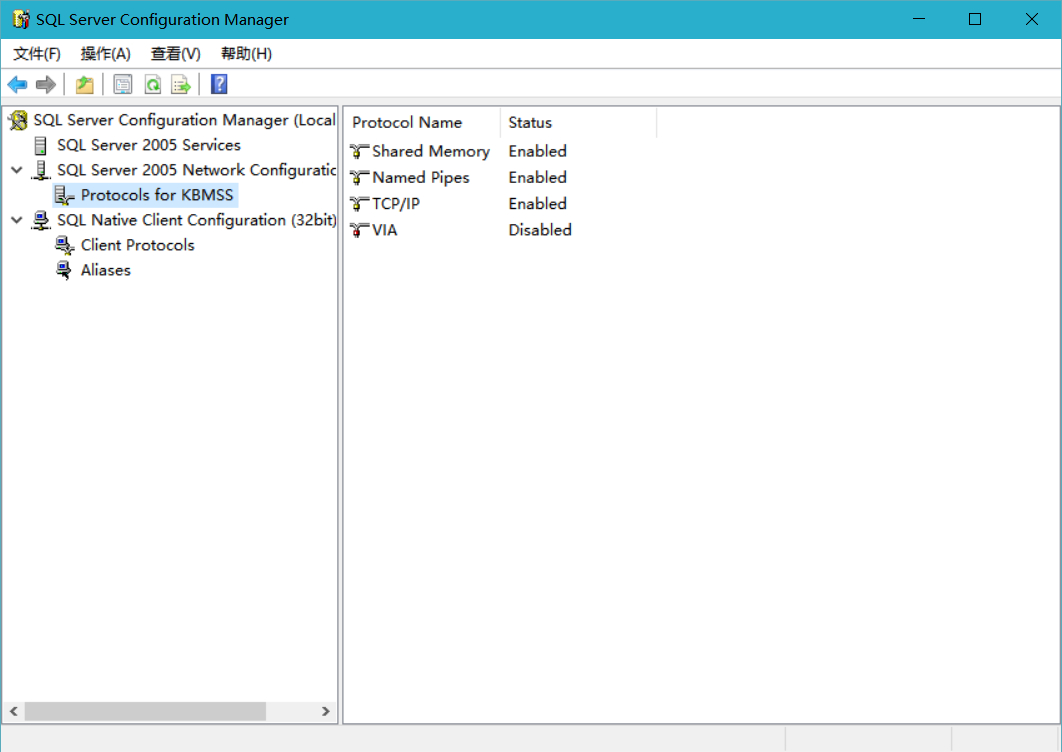
Task: Open the 操作(A) menu
Action: coord(106,54)
